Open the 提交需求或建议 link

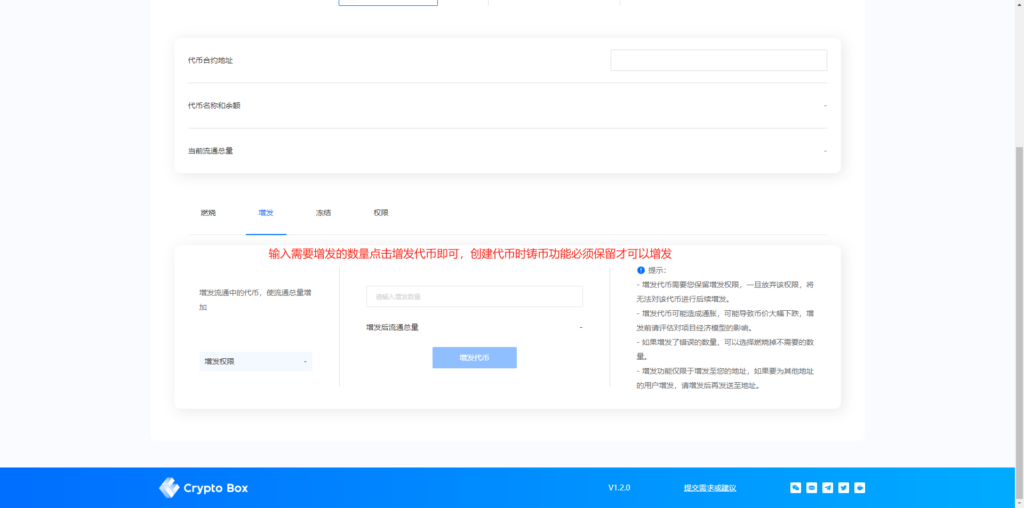710,488
